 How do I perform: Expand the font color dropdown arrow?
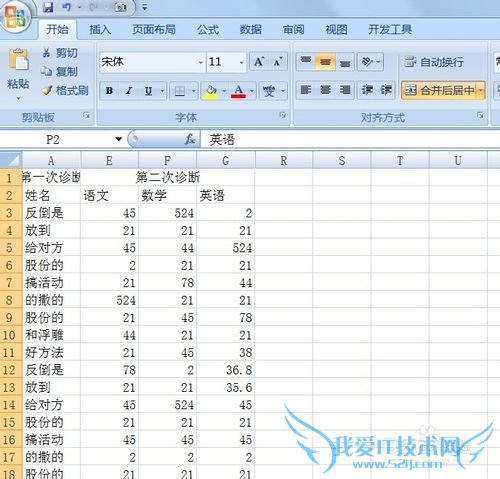252,91
